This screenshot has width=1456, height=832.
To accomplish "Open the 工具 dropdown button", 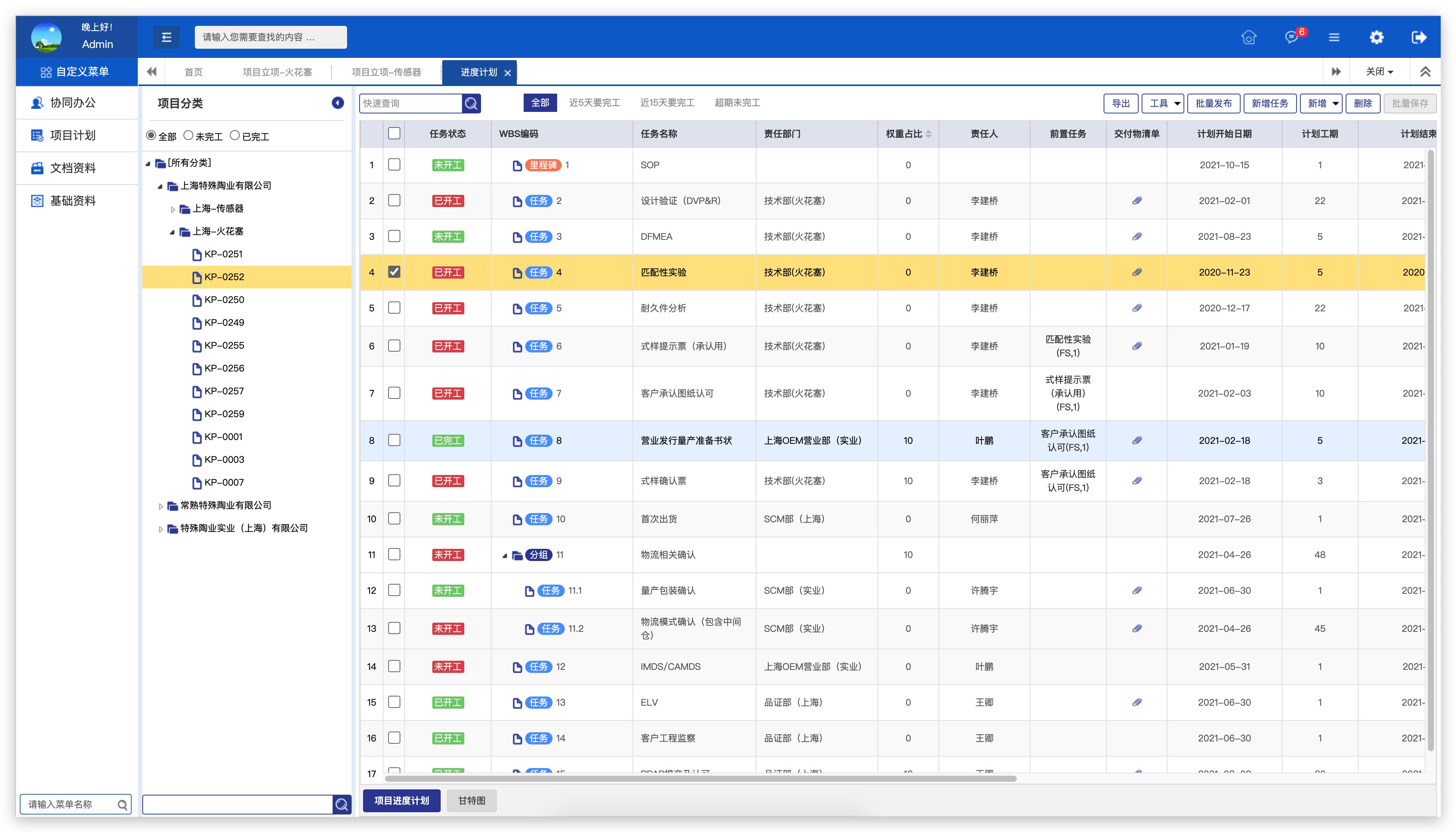I will 1163,104.
